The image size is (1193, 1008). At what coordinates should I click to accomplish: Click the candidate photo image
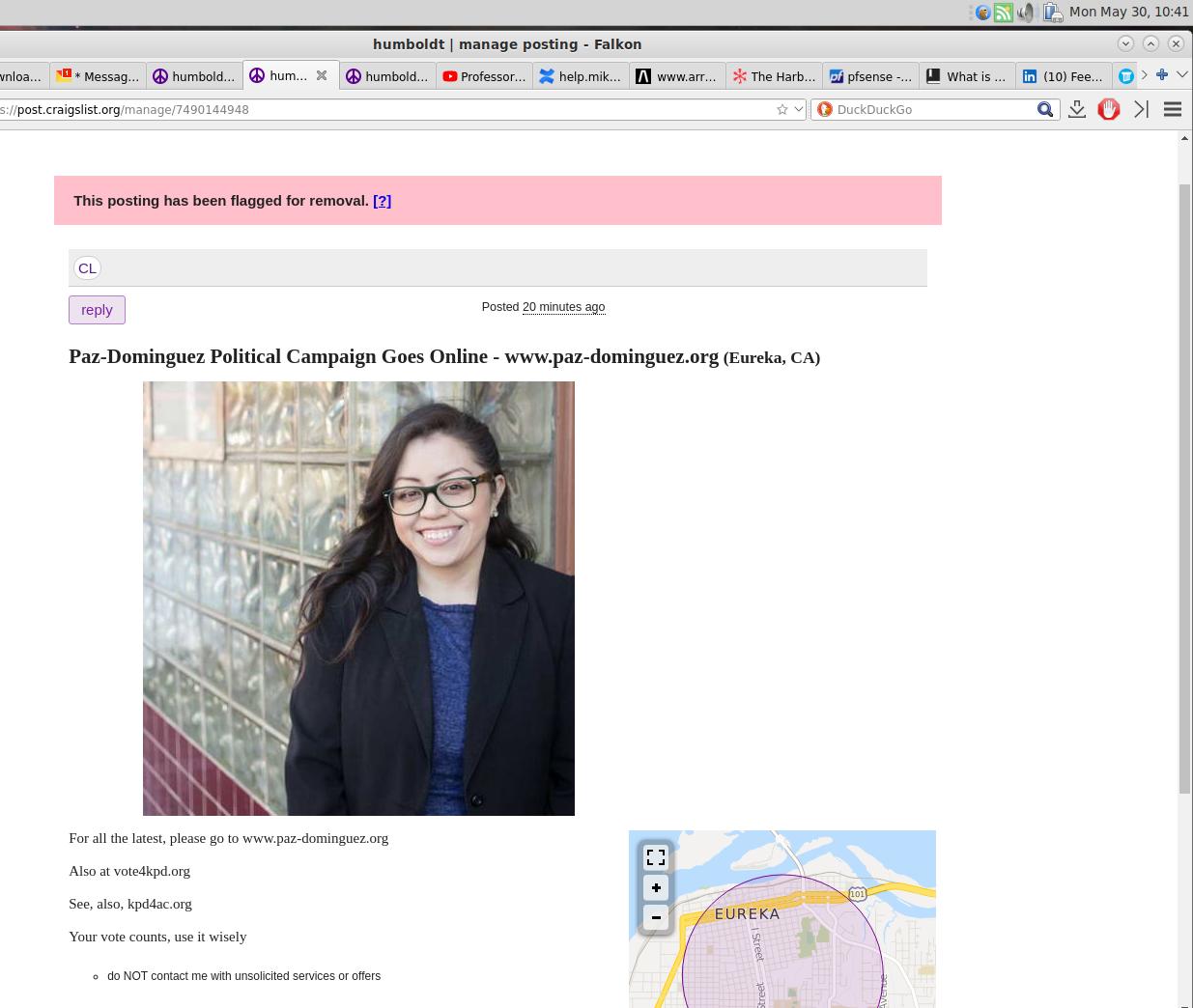358,599
